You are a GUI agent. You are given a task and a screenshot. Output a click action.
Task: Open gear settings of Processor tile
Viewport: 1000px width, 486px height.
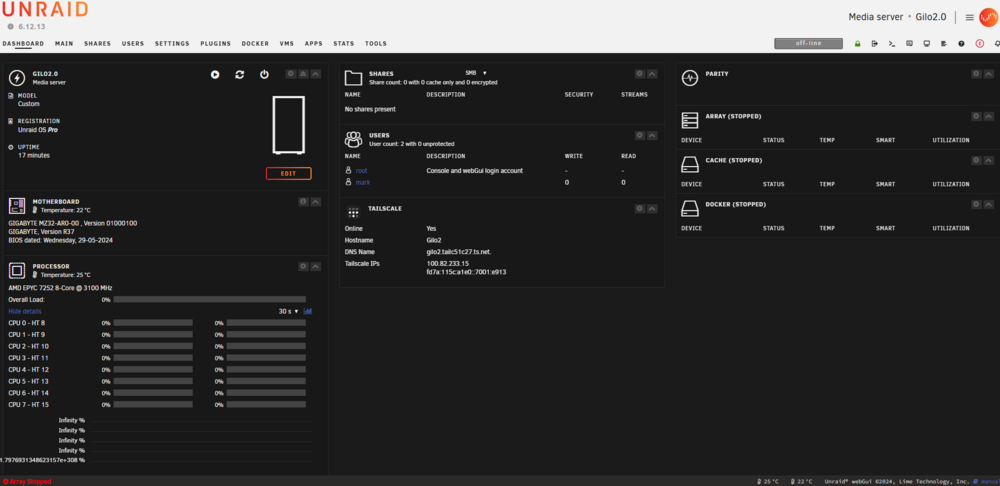[x=304, y=267]
